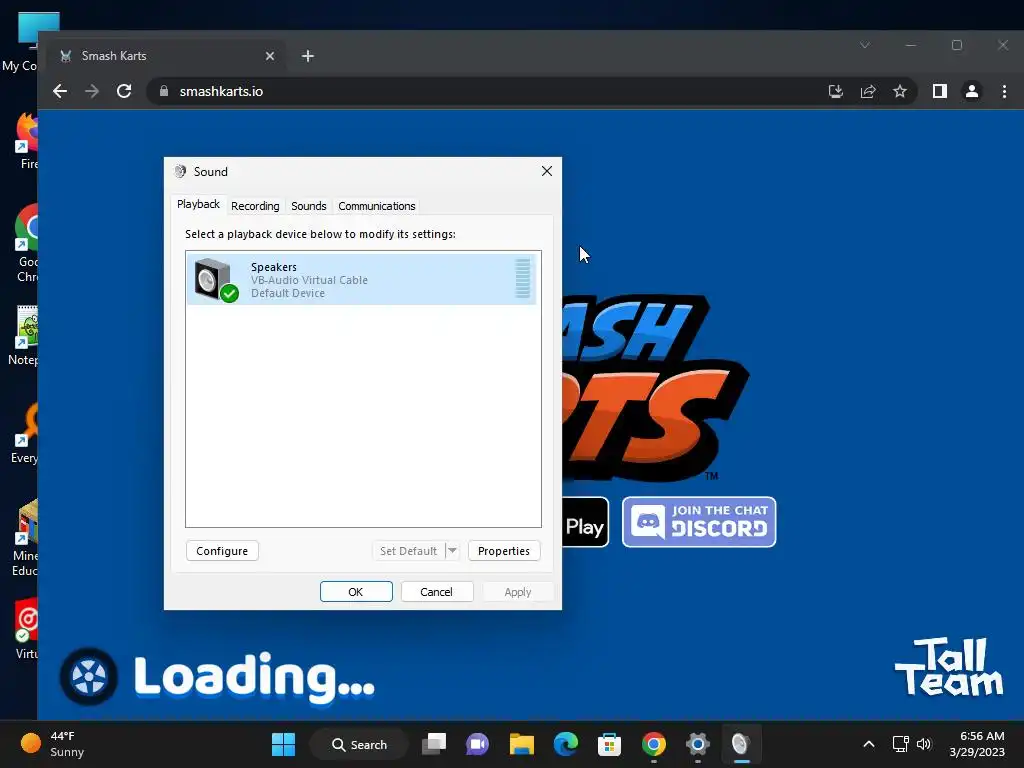Viewport: 1024px width, 768px height.
Task: Switch to Communications tab
Action: [x=377, y=206]
